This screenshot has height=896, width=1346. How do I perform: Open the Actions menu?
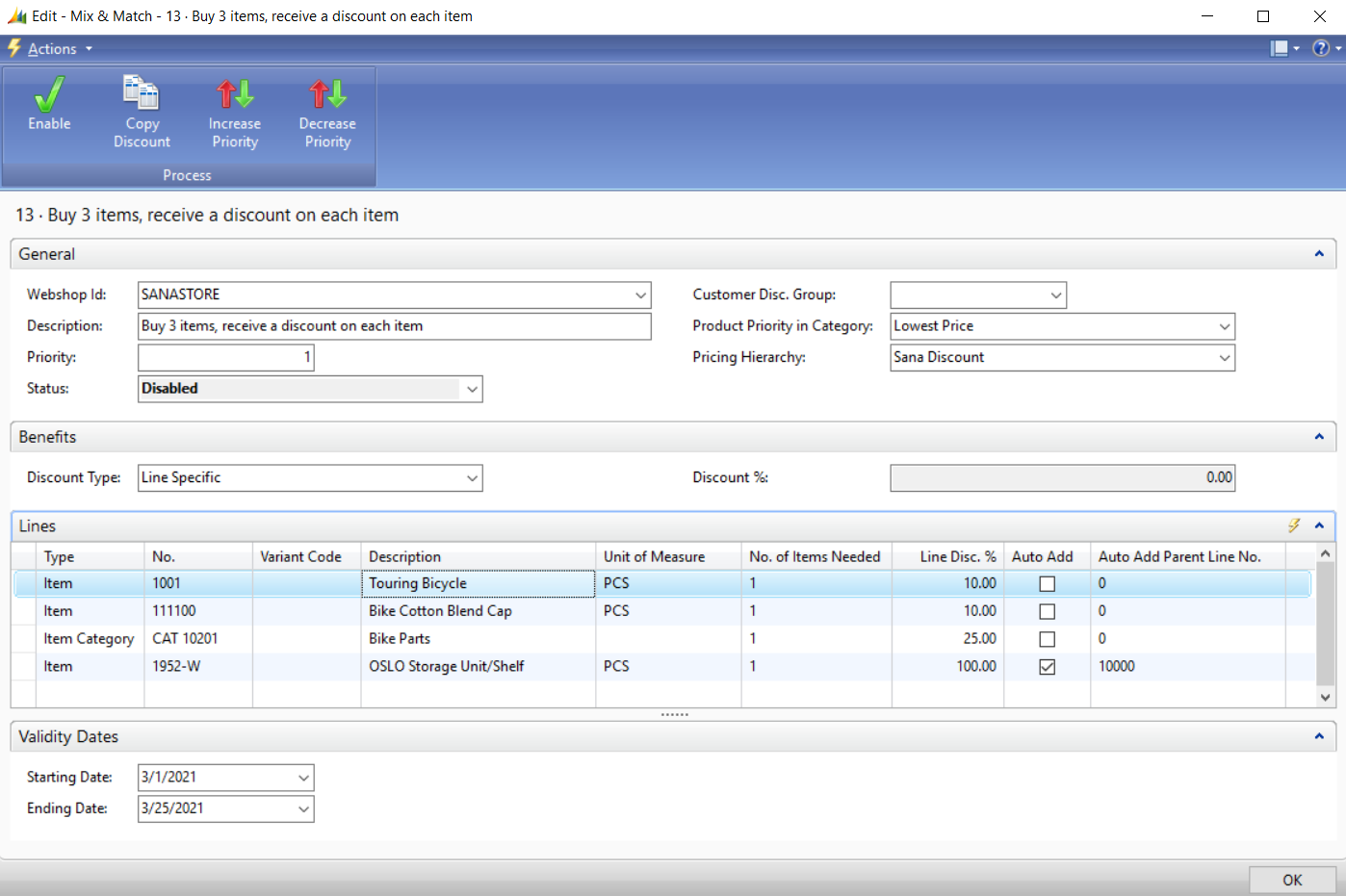click(52, 49)
